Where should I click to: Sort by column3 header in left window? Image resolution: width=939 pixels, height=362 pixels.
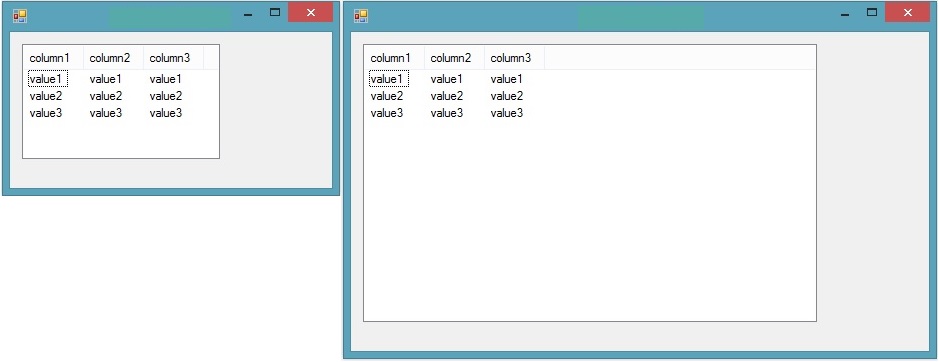pos(173,58)
